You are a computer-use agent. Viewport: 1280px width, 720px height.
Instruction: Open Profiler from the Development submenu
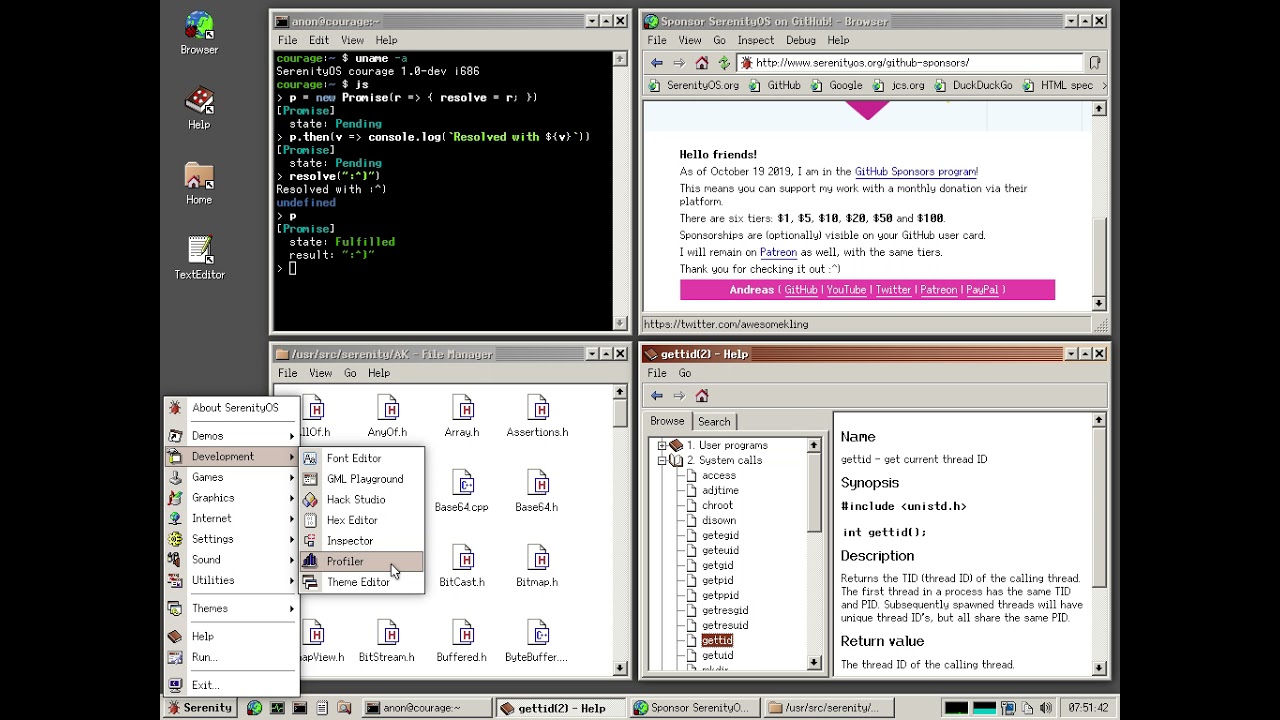(x=361, y=561)
